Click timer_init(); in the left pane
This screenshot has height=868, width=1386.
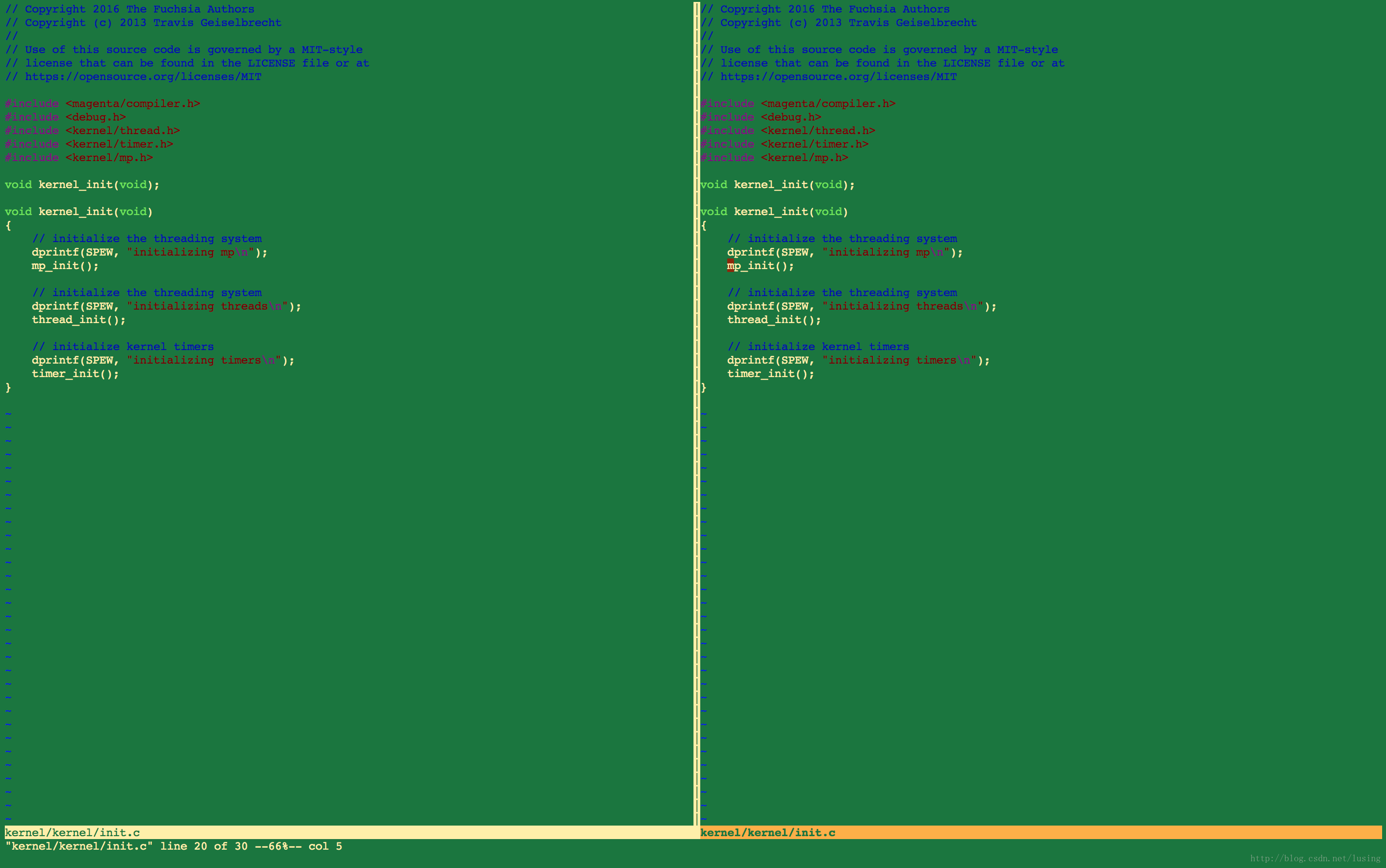[x=75, y=374]
